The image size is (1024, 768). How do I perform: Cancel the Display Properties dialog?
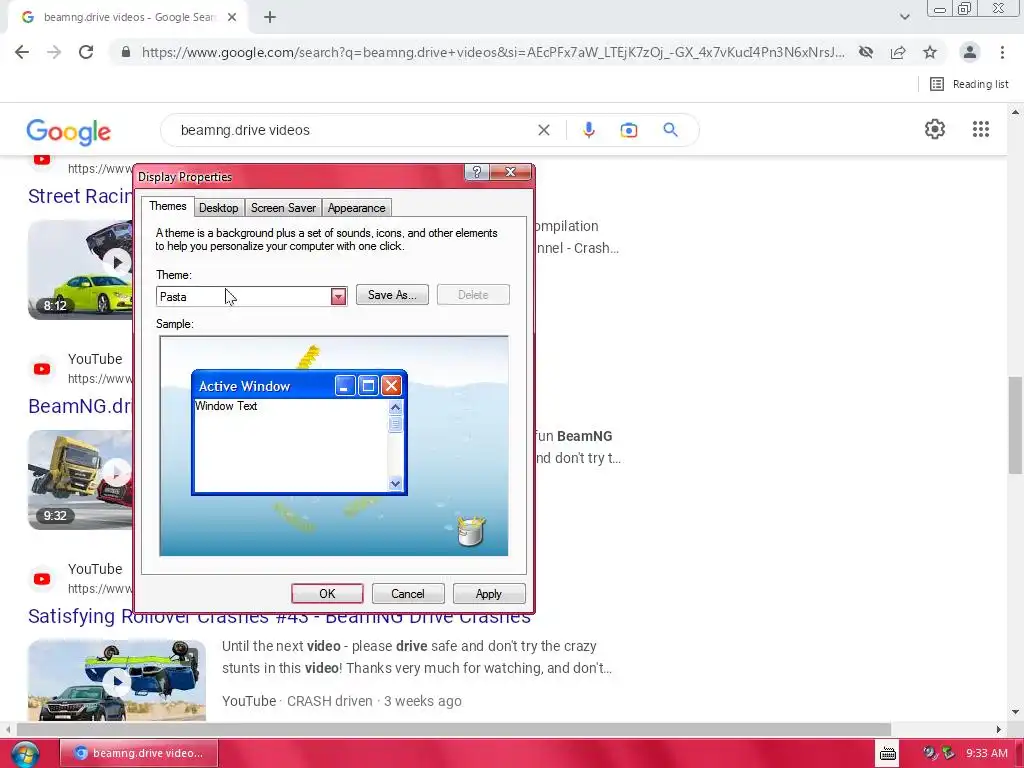tap(408, 594)
